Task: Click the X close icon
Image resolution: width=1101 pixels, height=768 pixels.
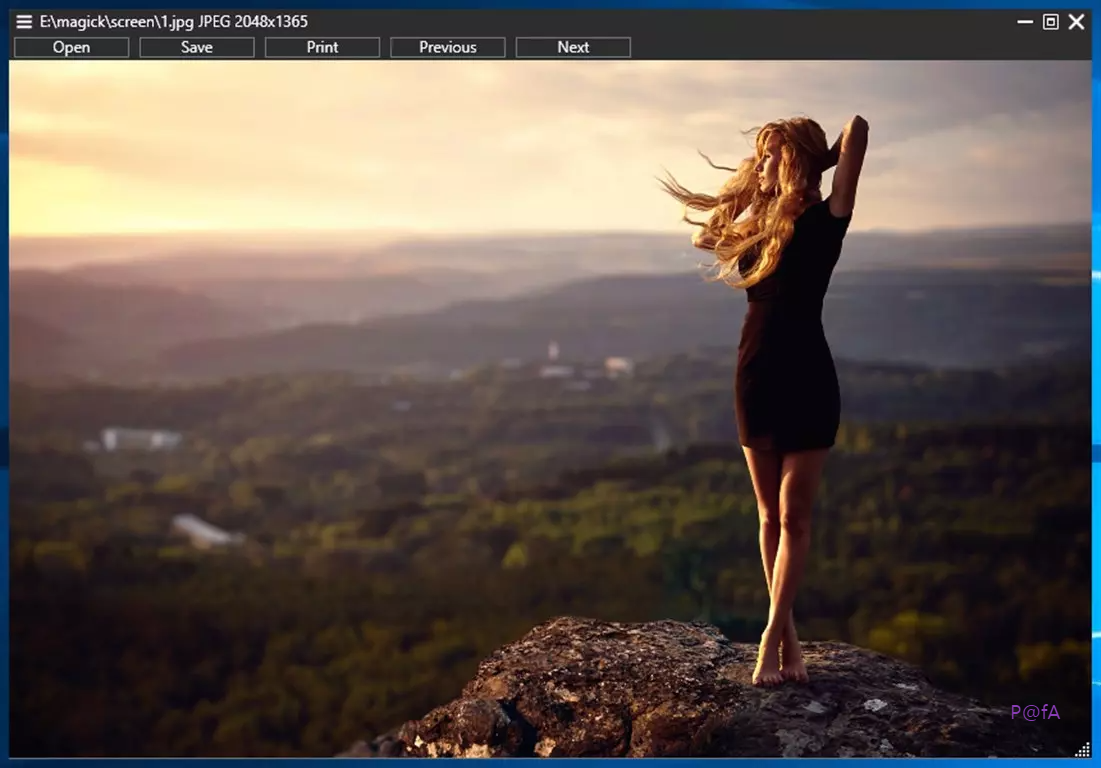Action: pyautogui.click(x=1076, y=21)
